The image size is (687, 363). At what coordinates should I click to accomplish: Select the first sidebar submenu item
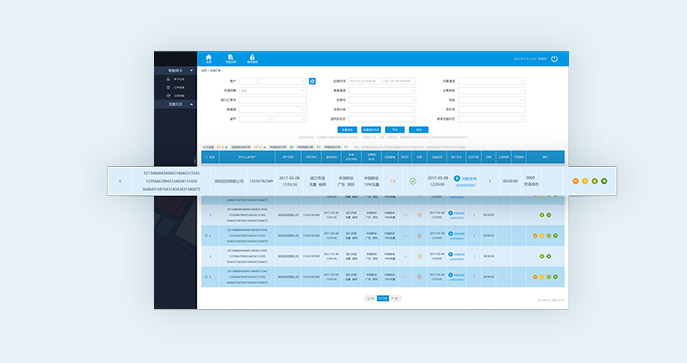(x=175, y=79)
